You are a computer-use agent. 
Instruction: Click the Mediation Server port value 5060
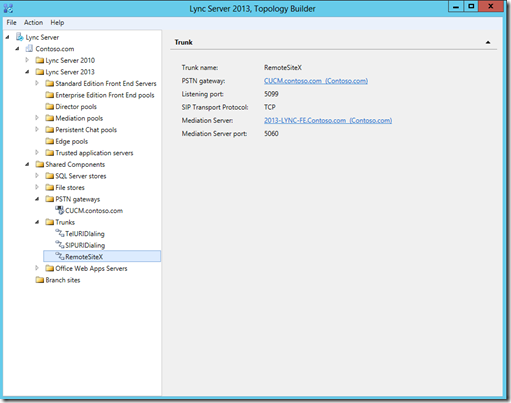click(x=271, y=134)
